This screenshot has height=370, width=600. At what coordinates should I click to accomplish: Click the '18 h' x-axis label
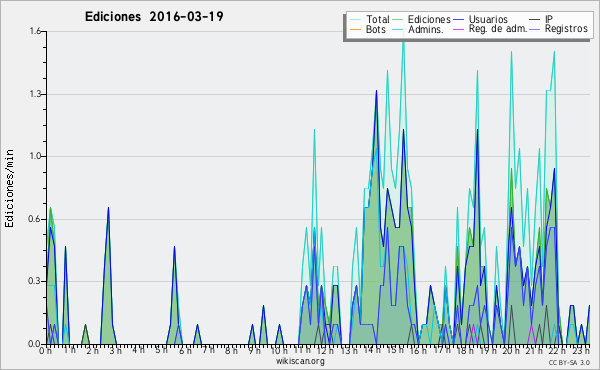[465, 350]
